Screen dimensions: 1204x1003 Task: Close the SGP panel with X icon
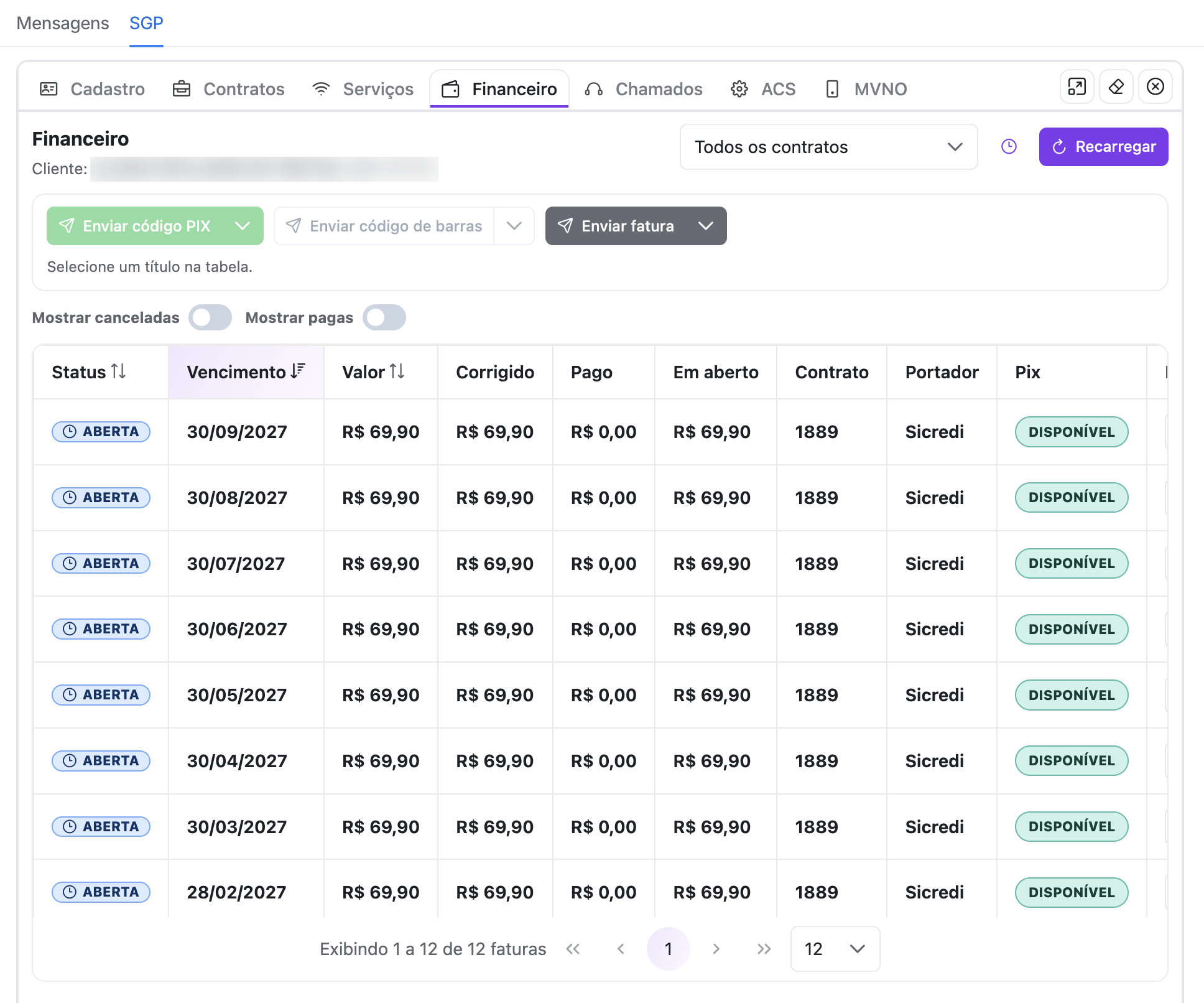click(x=1155, y=86)
